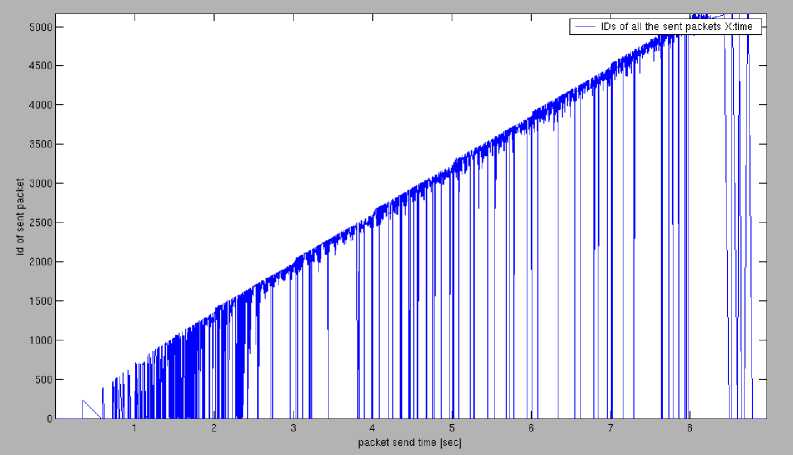The height and width of the screenshot is (455, 793).
Task: Click the small triangle at the plot start
Action: click(x=90, y=411)
